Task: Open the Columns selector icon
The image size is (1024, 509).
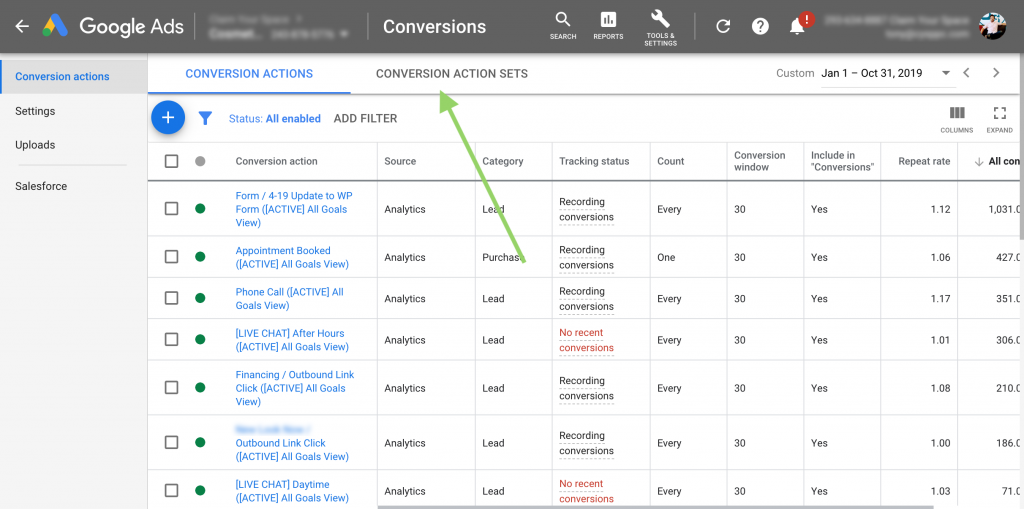Action: point(956,118)
